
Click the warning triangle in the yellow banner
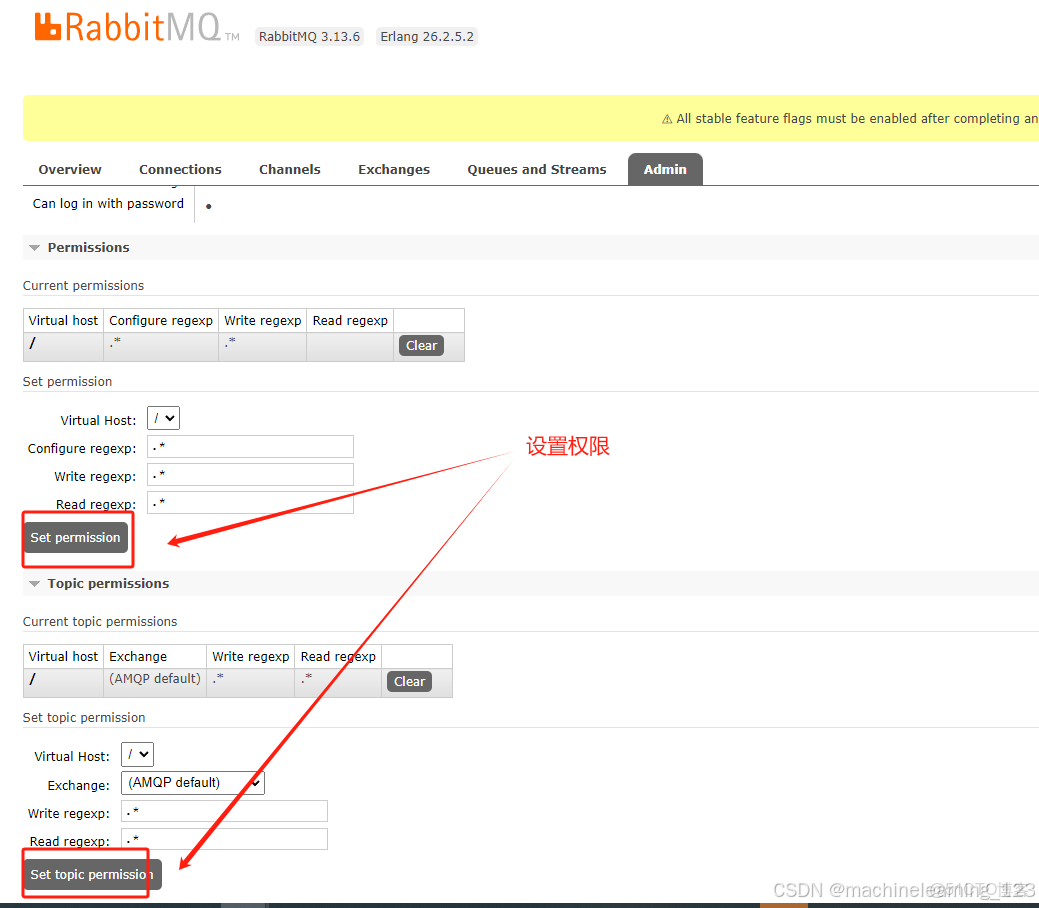[x=667, y=118]
